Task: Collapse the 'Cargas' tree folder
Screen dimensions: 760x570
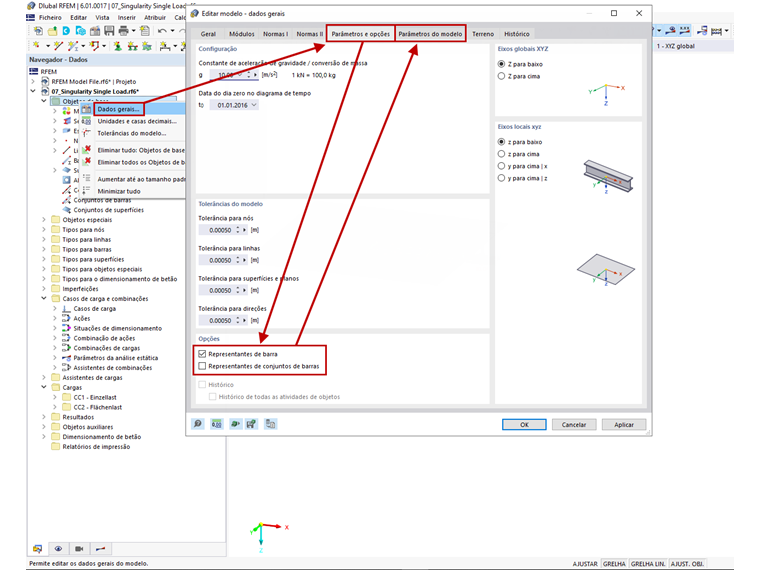Action: coord(44,387)
